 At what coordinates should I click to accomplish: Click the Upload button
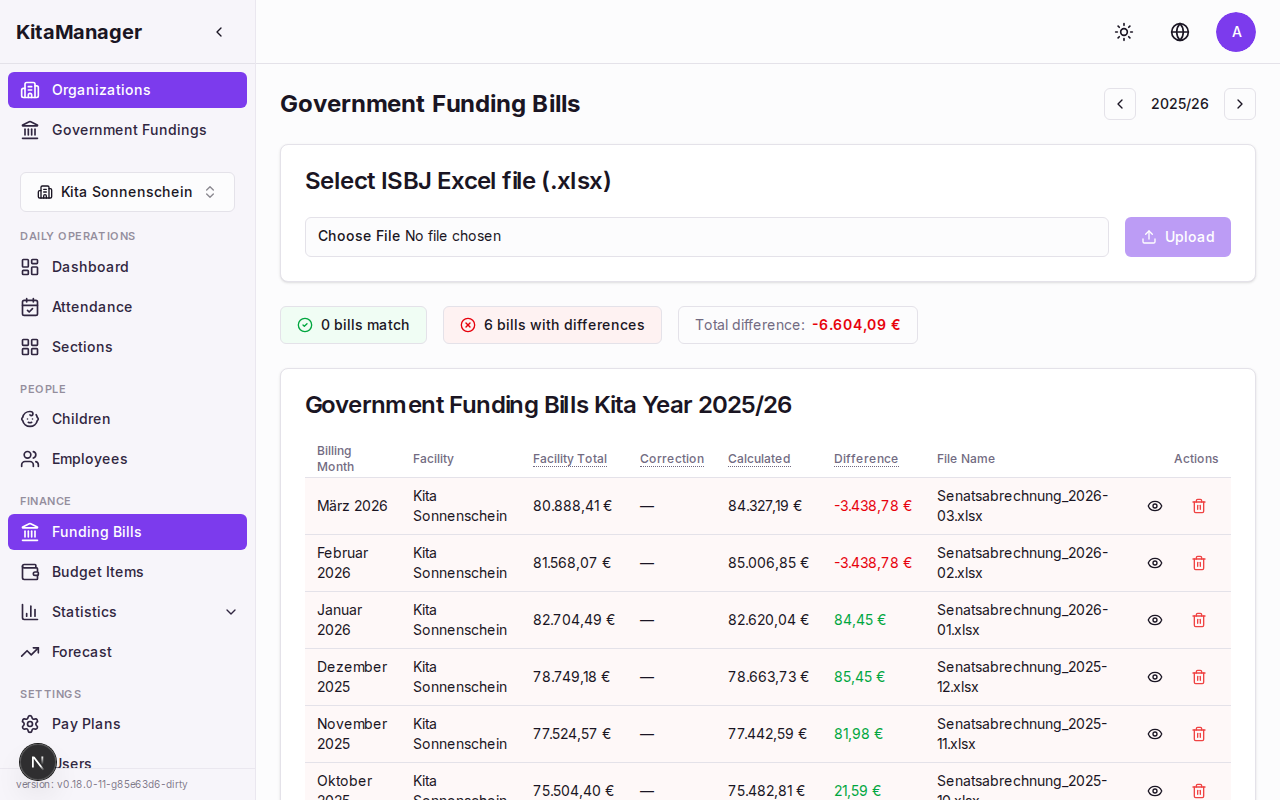tap(1178, 237)
